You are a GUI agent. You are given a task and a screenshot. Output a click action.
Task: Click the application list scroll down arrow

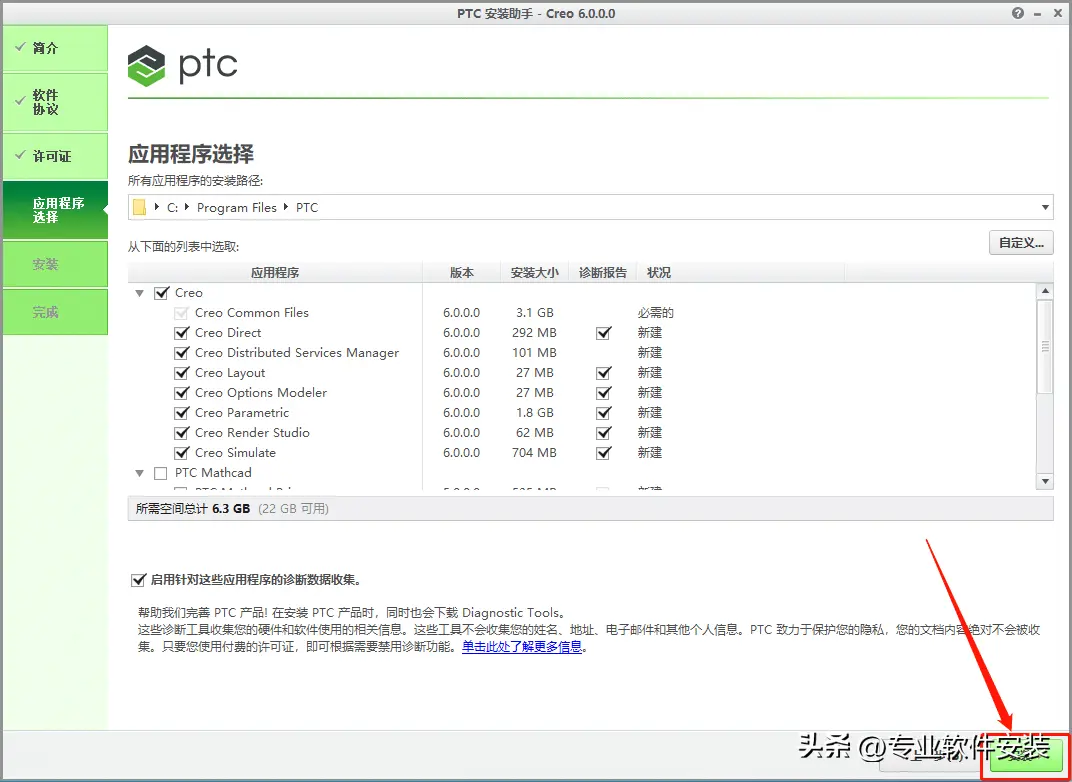coord(1045,481)
